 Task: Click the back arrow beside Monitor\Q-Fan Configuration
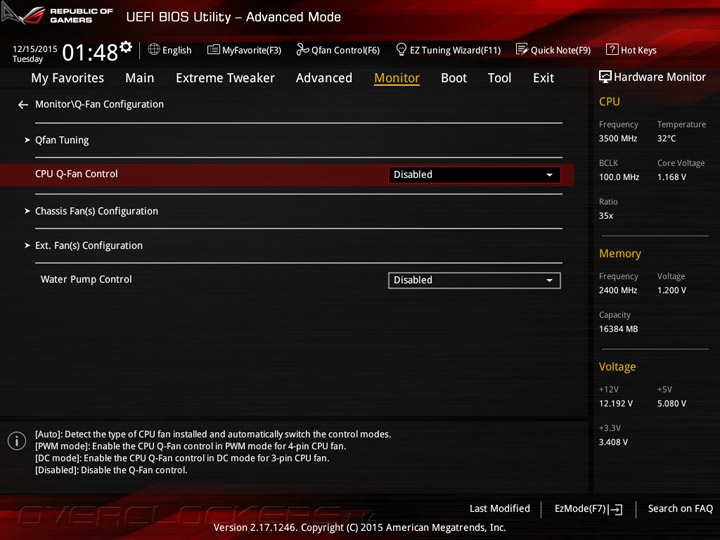tap(23, 105)
